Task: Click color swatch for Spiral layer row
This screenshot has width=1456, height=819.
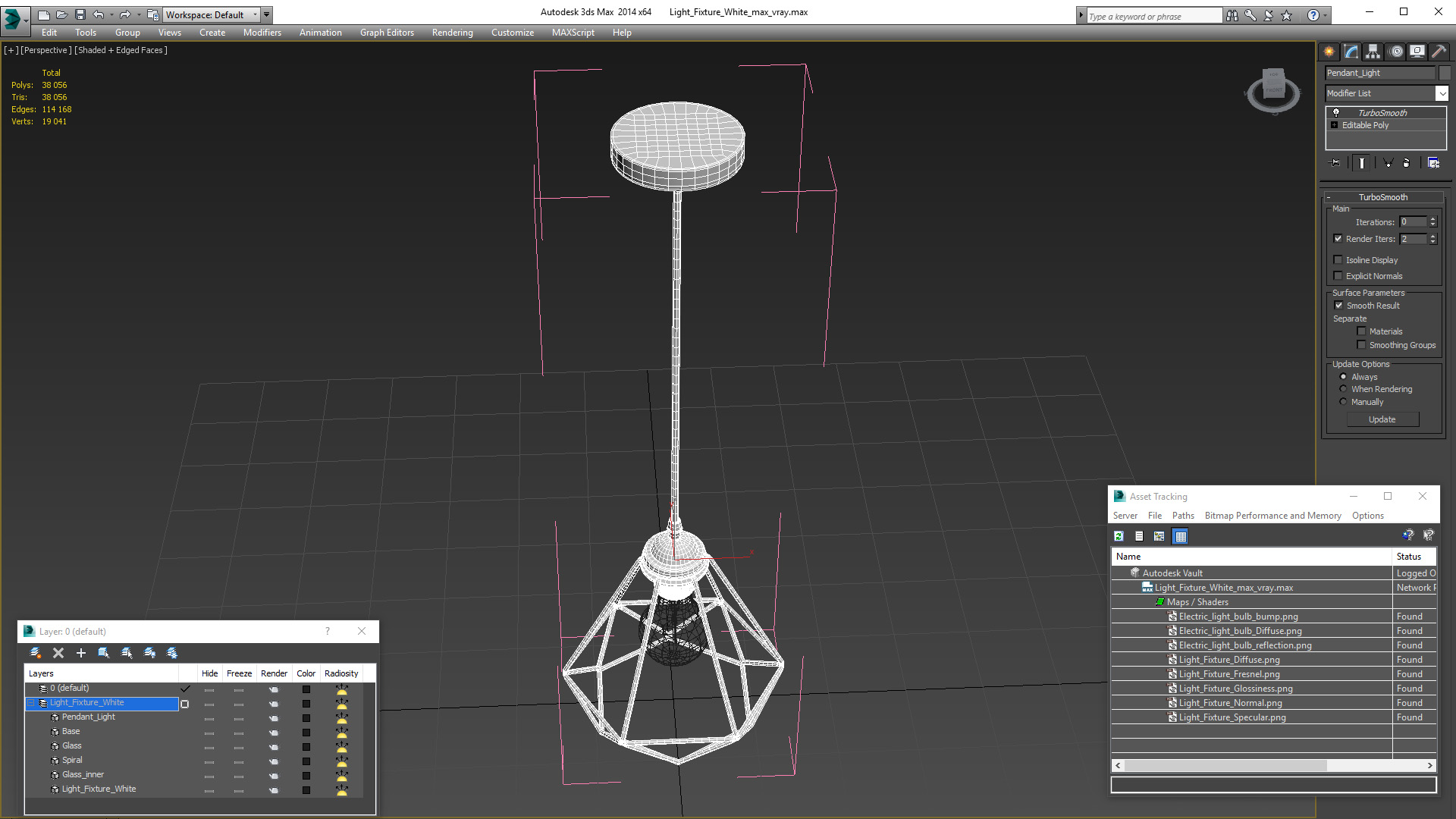Action: (306, 761)
